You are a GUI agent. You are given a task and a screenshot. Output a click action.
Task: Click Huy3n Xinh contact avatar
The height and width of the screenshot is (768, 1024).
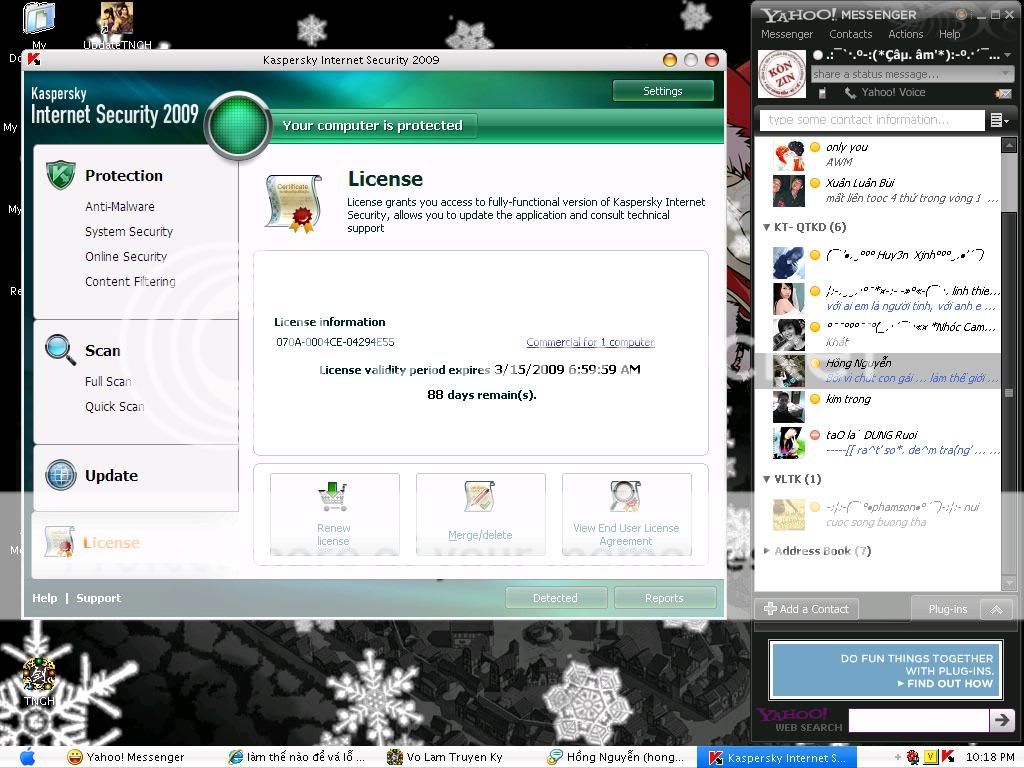pyautogui.click(x=788, y=263)
